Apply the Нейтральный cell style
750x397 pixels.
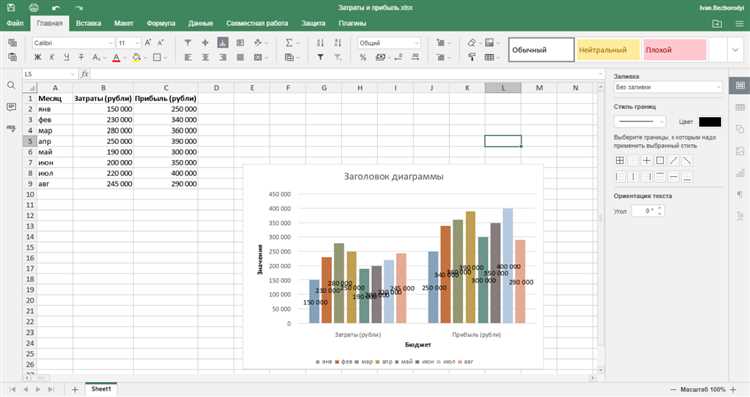(608, 50)
